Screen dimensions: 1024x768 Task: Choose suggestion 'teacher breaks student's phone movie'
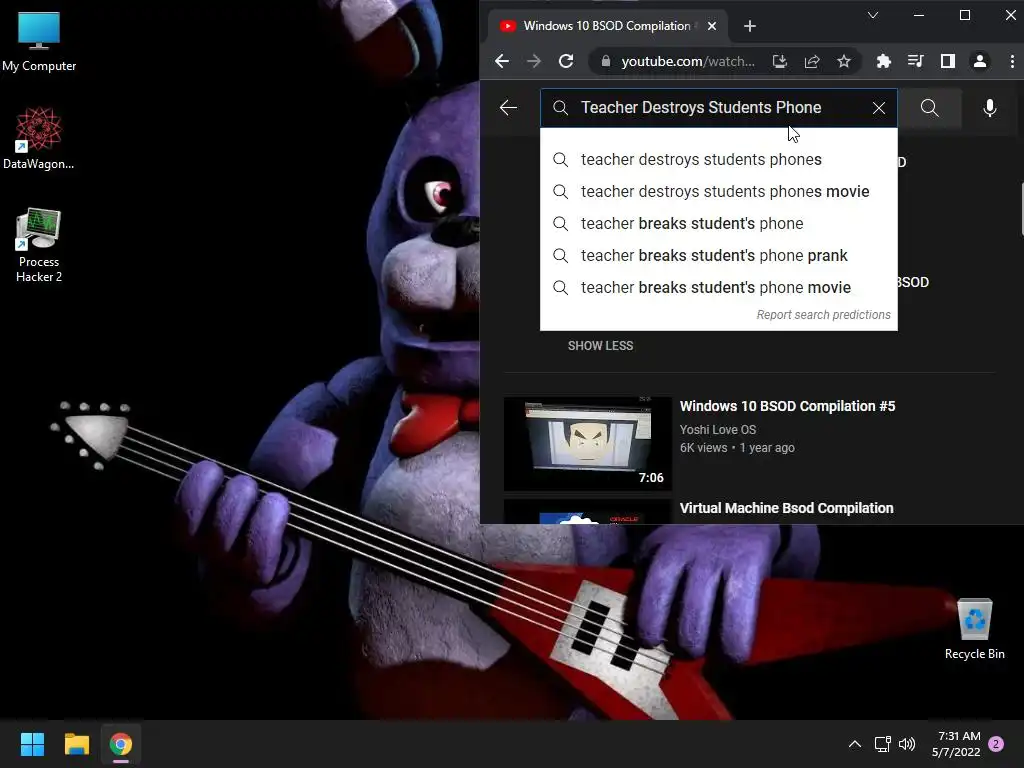[718, 287]
